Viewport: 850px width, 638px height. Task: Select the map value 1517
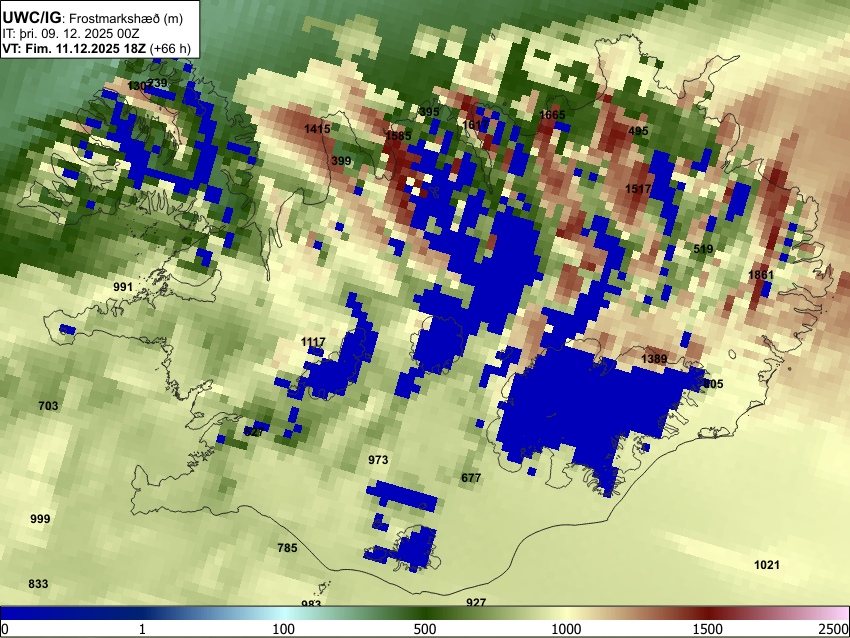click(638, 189)
